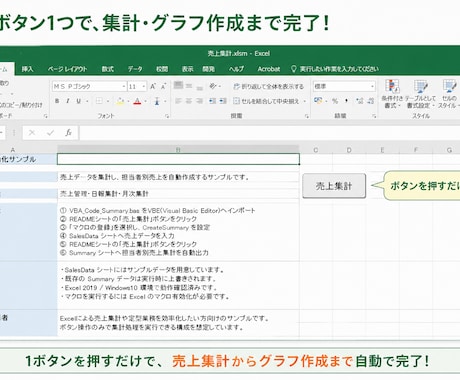The width and height of the screenshot is (460, 380).
Task: Select cell starting 売上データを集計し
Action: click(x=178, y=177)
